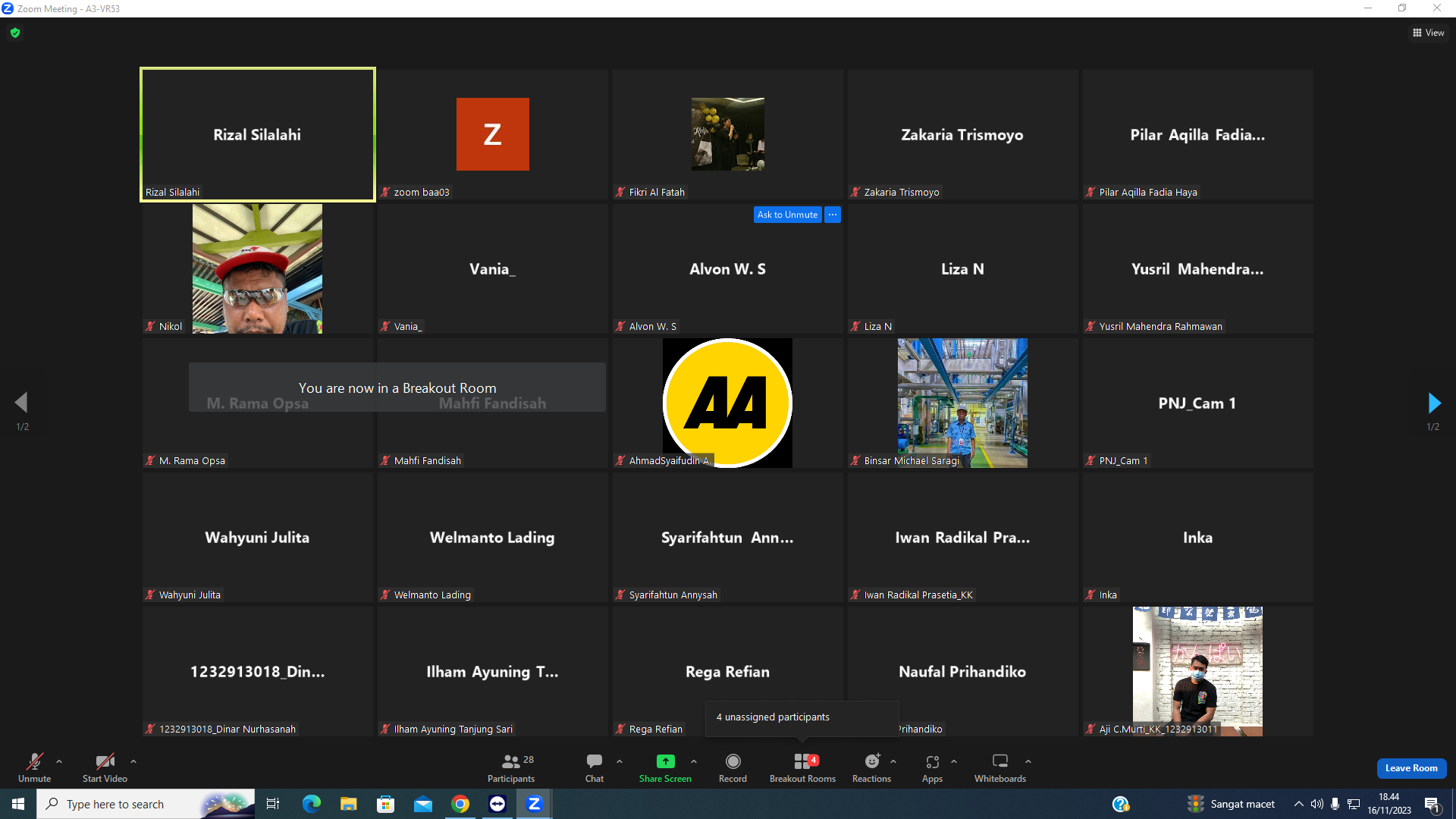Click the muted mic icon for PNJ_Cam 1

[x=1090, y=460]
